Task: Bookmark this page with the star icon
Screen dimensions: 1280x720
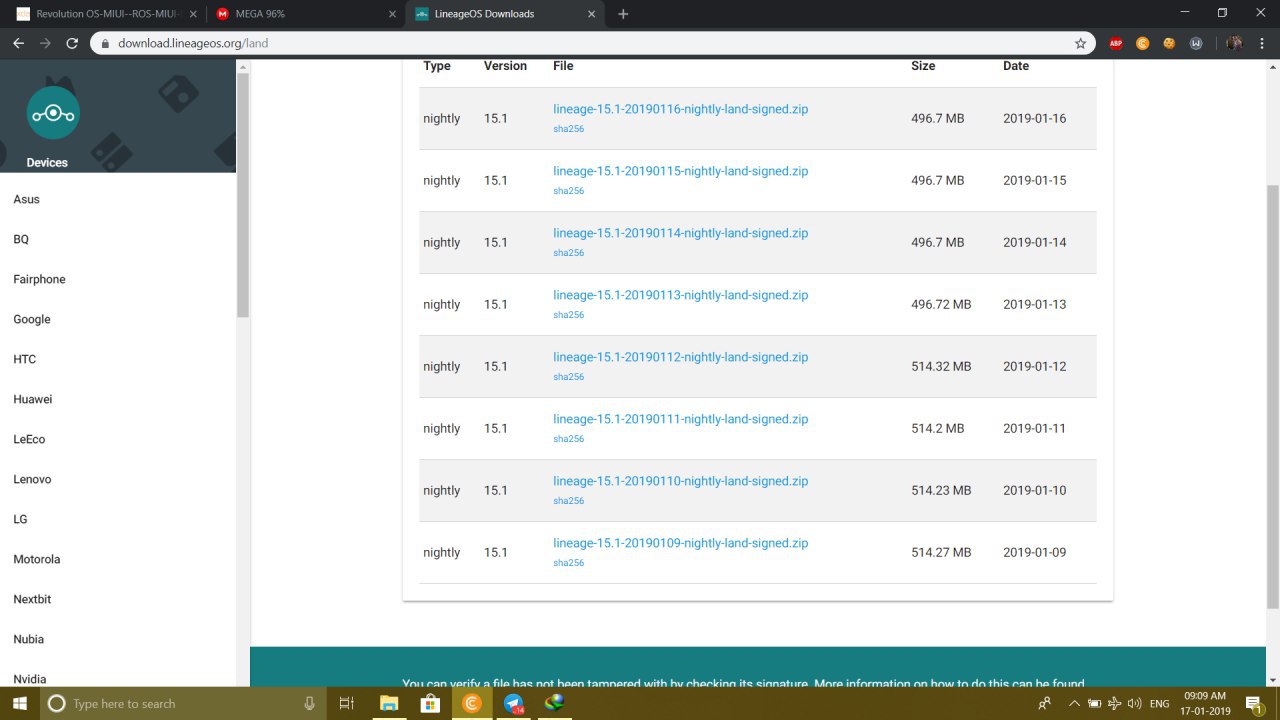Action: click(1080, 43)
